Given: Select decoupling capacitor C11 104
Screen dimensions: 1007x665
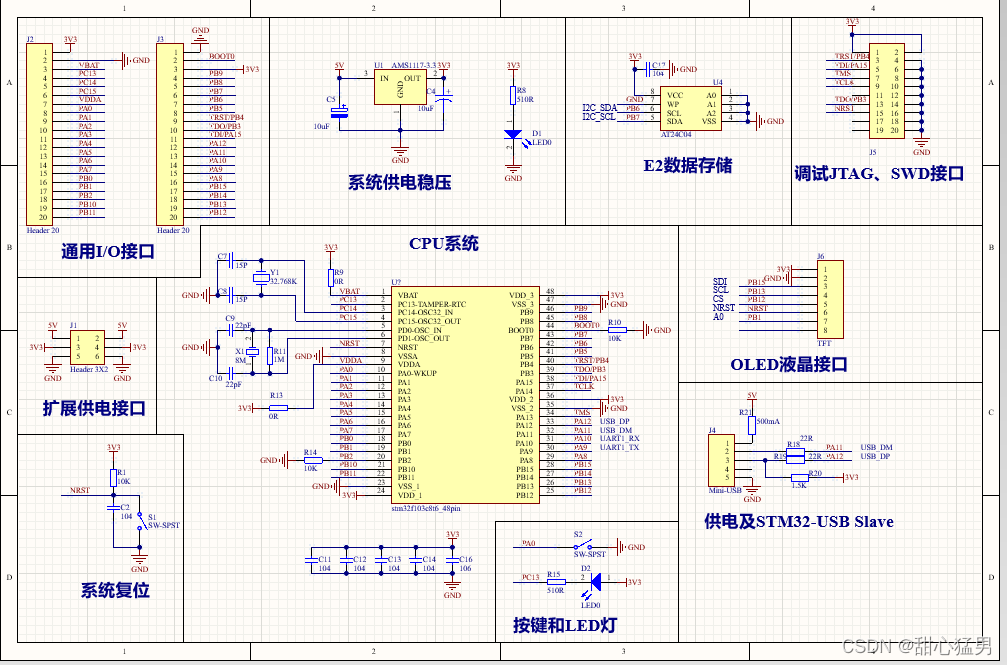Looking at the screenshot, I should tap(313, 560).
